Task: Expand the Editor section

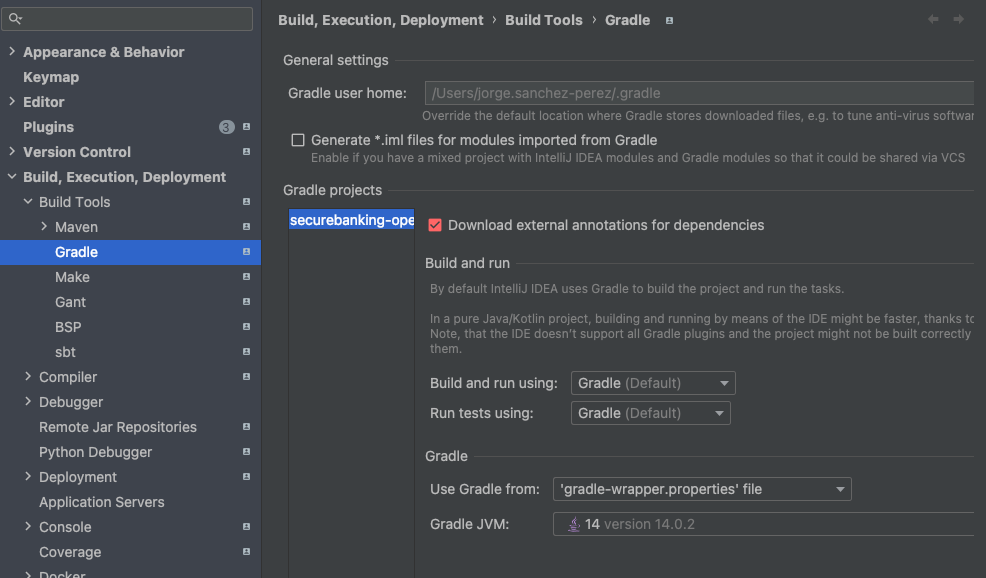Action: pos(12,101)
